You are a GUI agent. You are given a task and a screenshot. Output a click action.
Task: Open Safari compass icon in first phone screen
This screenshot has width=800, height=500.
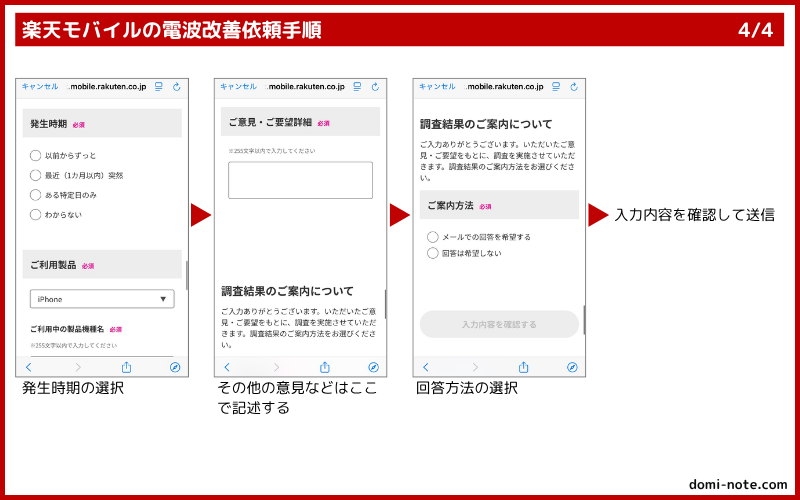175,367
